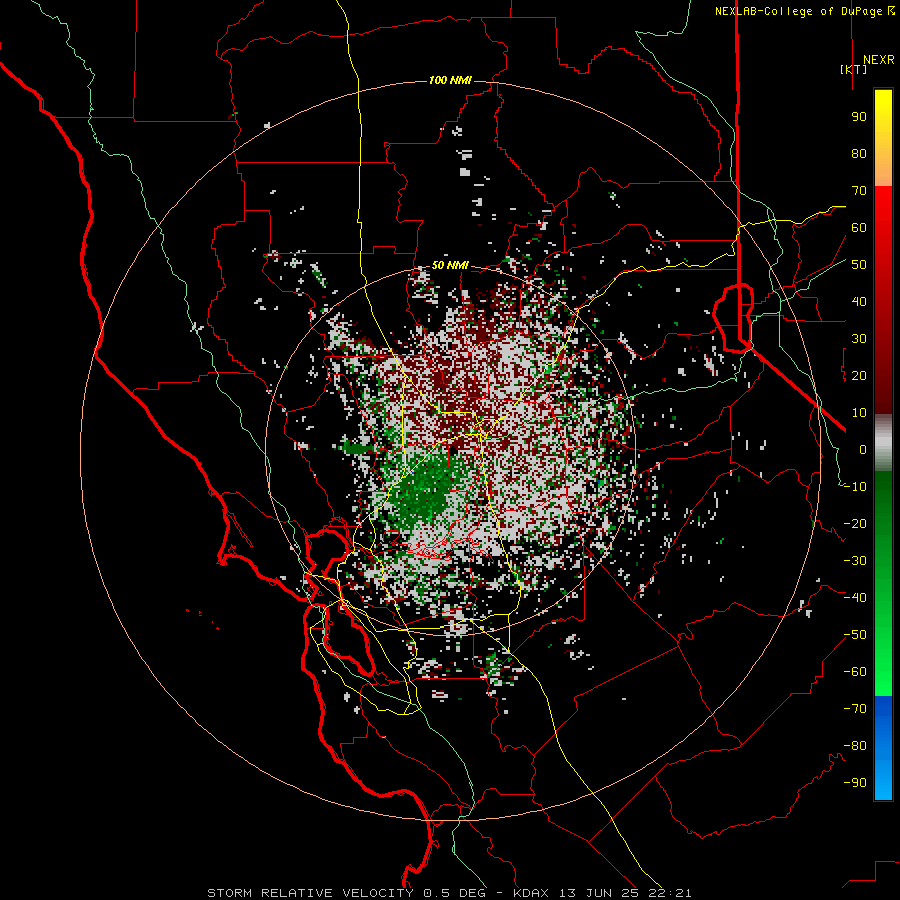The height and width of the screenshot is (900, 900).
Task: Click the positive 40 scale label
Action: click(x=859, y=302)
